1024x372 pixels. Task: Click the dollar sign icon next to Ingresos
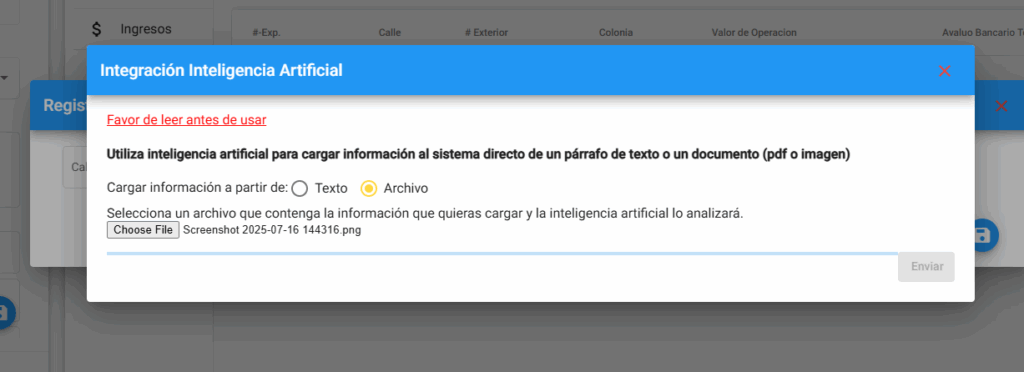[x=97, y=29]
